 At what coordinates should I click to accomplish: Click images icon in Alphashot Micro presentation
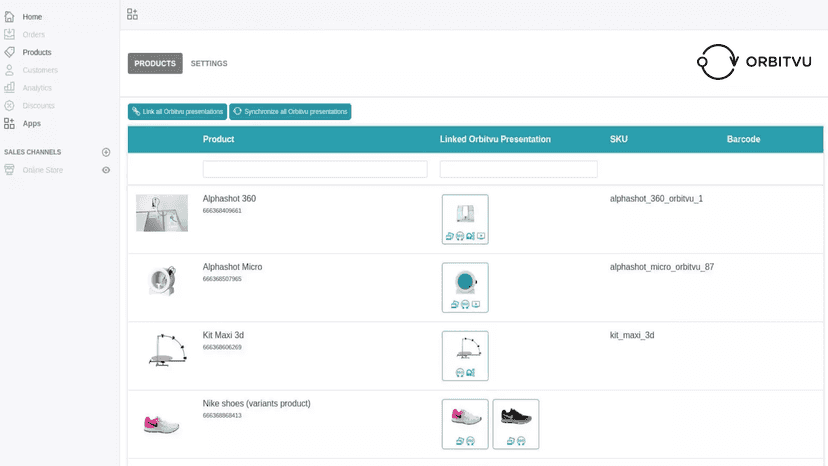click(455, 304)
